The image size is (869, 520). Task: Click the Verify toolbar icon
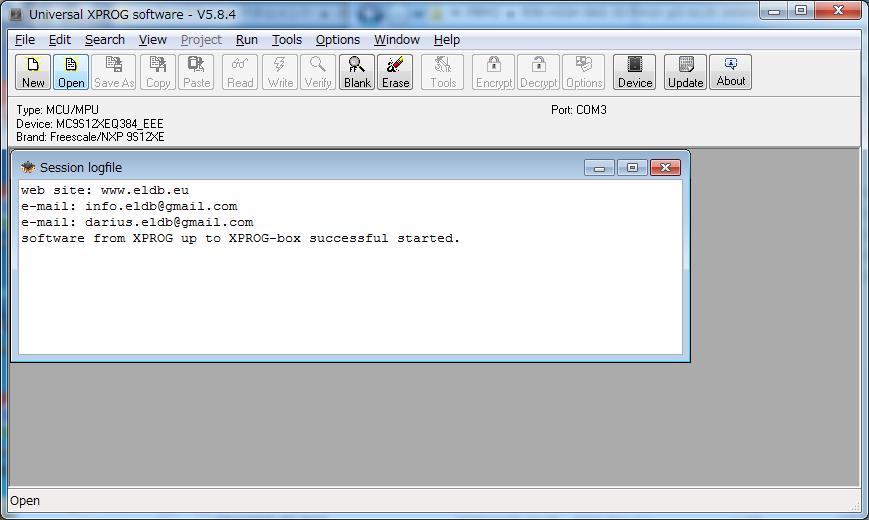(x=318, y=72)
